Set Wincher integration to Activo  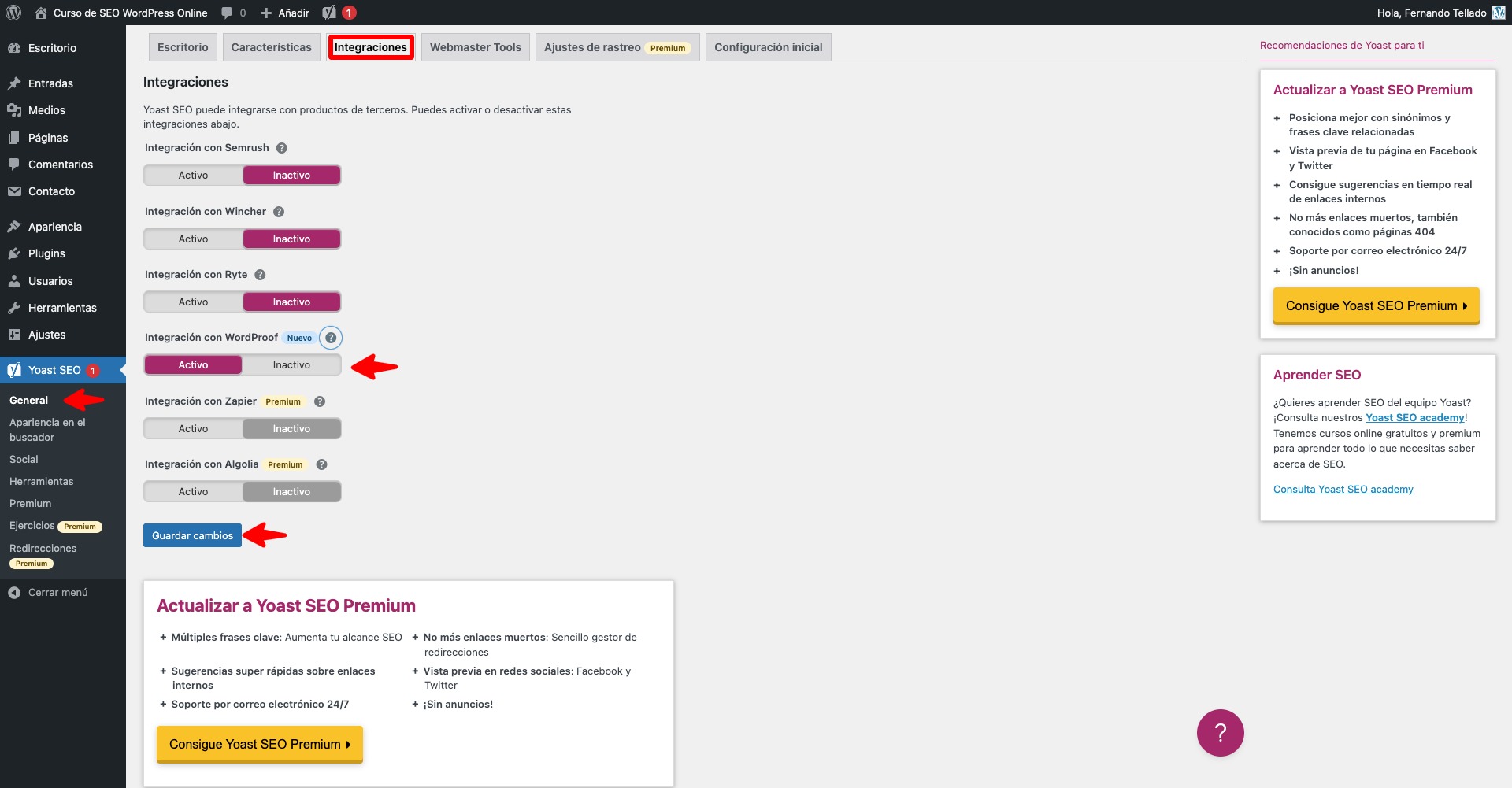tap(193, 239)
